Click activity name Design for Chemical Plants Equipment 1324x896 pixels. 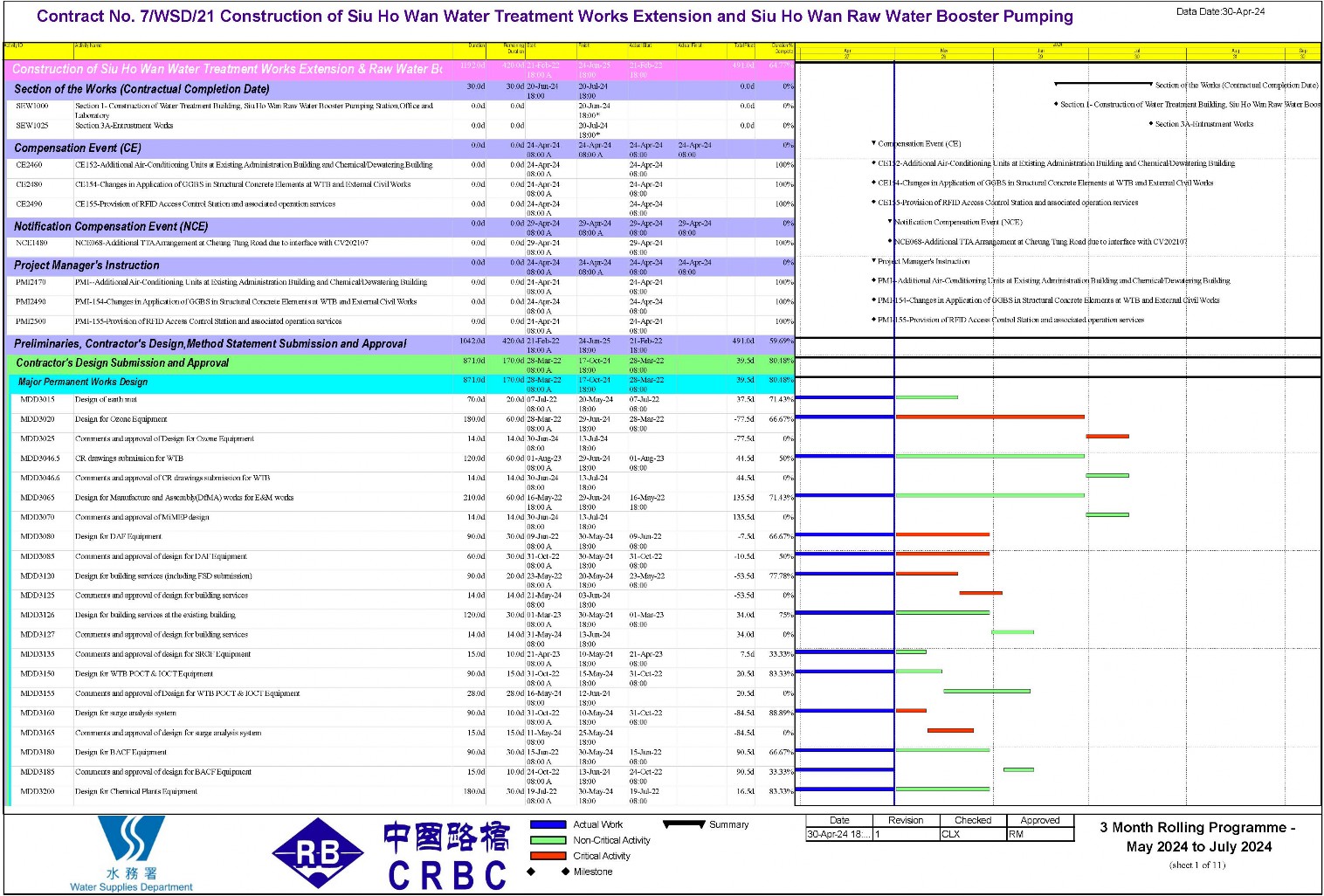click(x=136, y=792)
